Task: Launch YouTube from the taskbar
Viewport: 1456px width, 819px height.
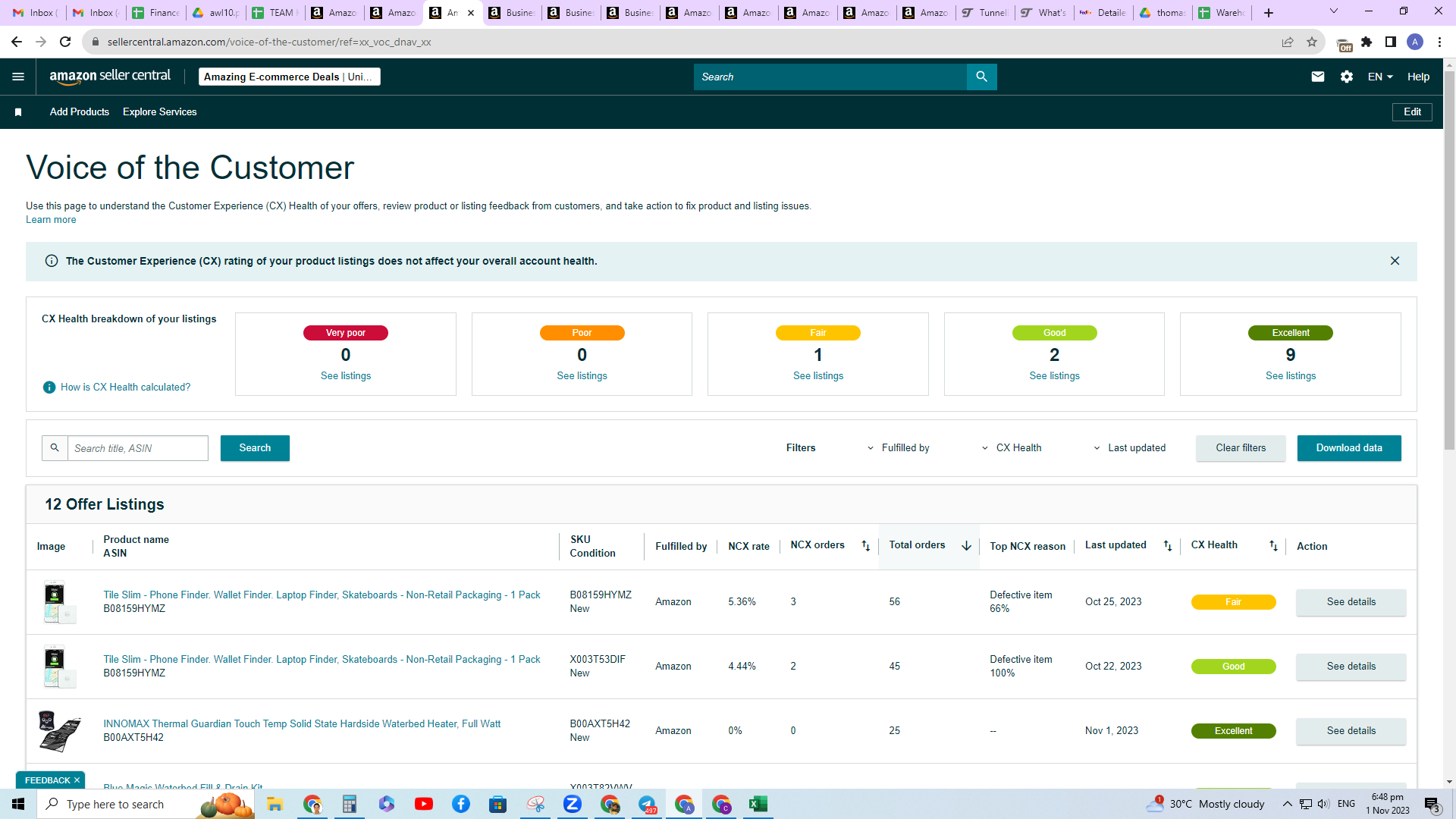Action: click(x=424, y=804)
